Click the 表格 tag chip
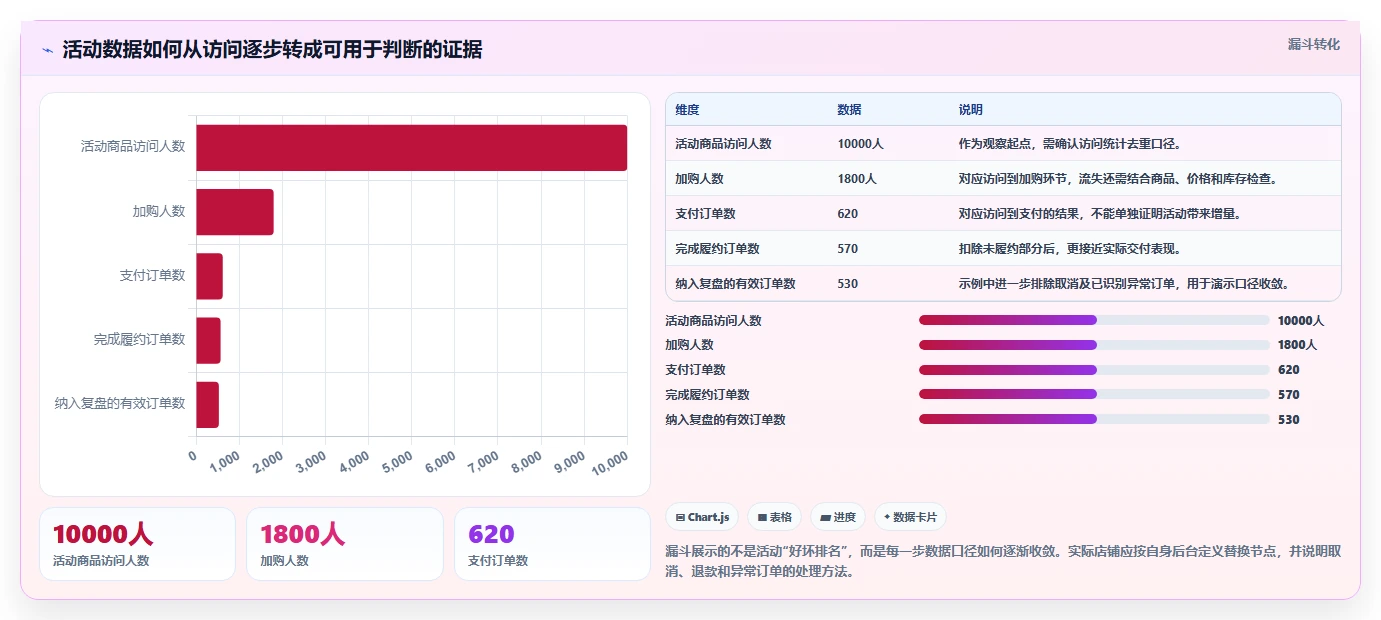Viewport: 1381px width, 620px height. 775,517
